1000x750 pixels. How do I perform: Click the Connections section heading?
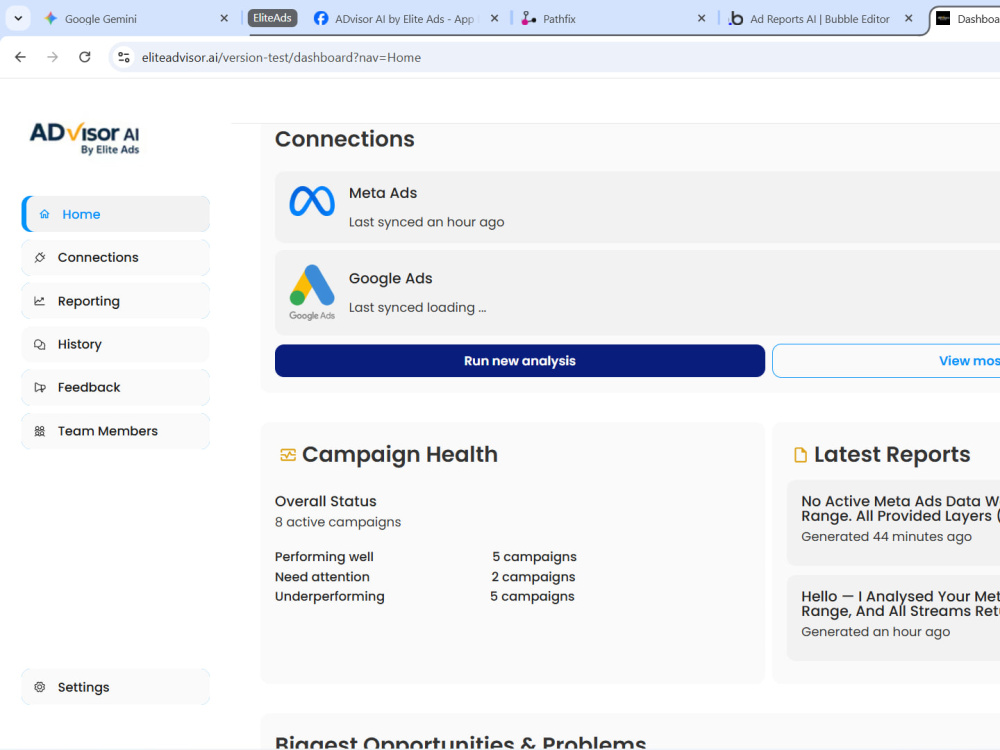(x=345, y=139)
